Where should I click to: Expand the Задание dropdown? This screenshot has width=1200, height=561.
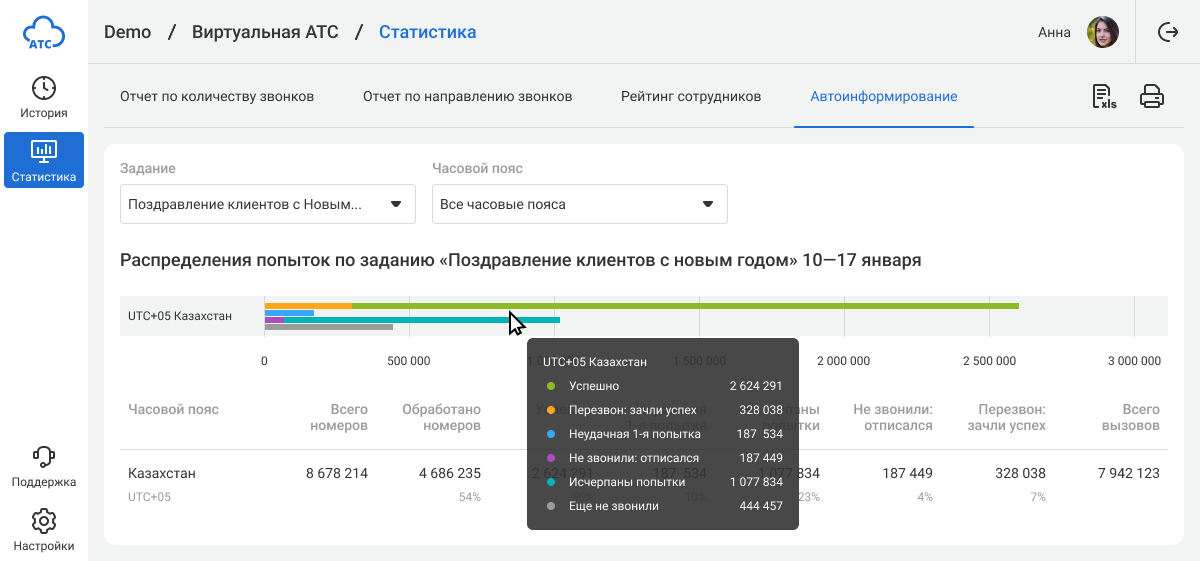pos(267,204)
